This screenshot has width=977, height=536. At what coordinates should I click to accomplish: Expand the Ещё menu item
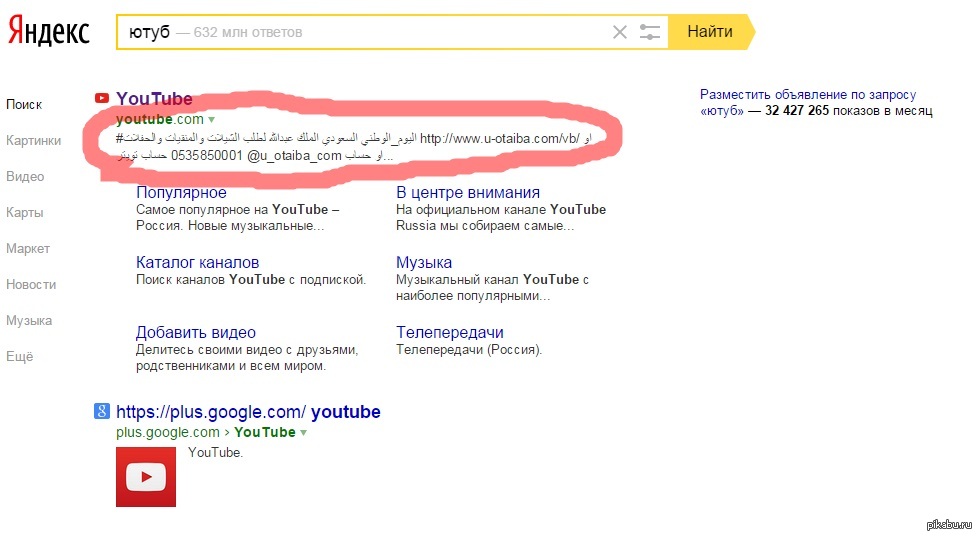(19, 356)
